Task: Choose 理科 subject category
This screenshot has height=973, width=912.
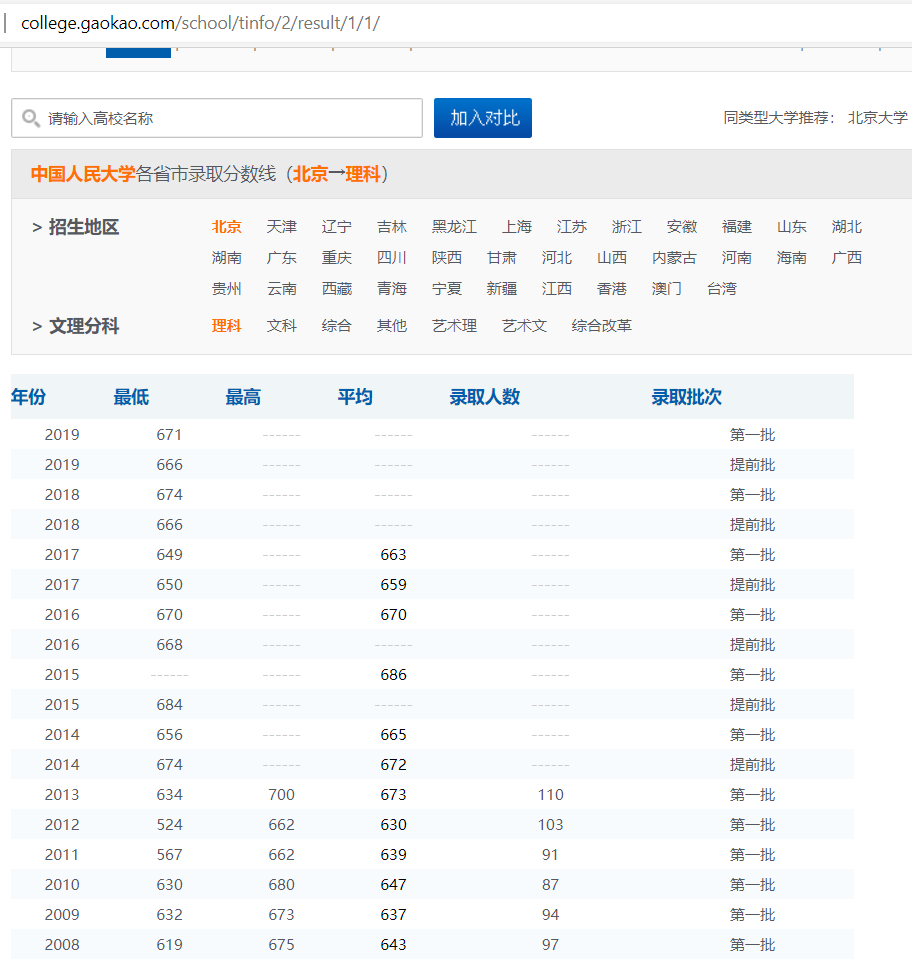Action: (x=226, y=326)
